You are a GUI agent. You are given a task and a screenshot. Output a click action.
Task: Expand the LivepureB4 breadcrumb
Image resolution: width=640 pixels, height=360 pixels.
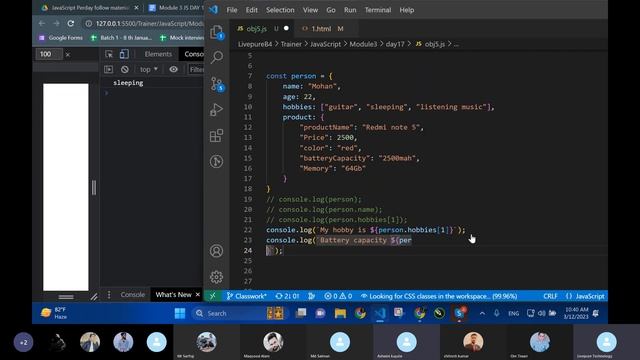tap(255, 44)
